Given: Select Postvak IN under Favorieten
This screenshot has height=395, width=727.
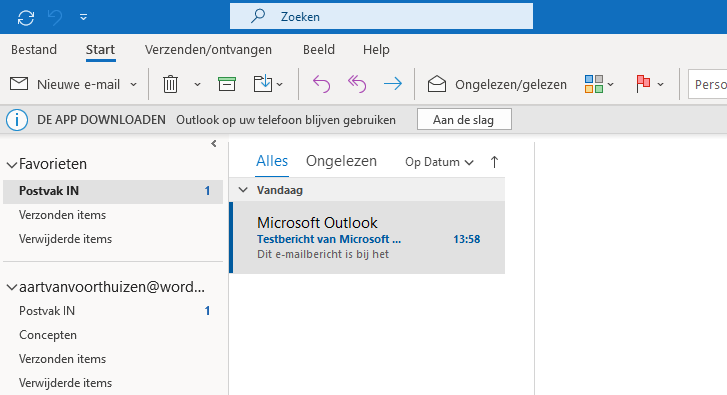Looking at the screenshot, I should coord(113,191).
